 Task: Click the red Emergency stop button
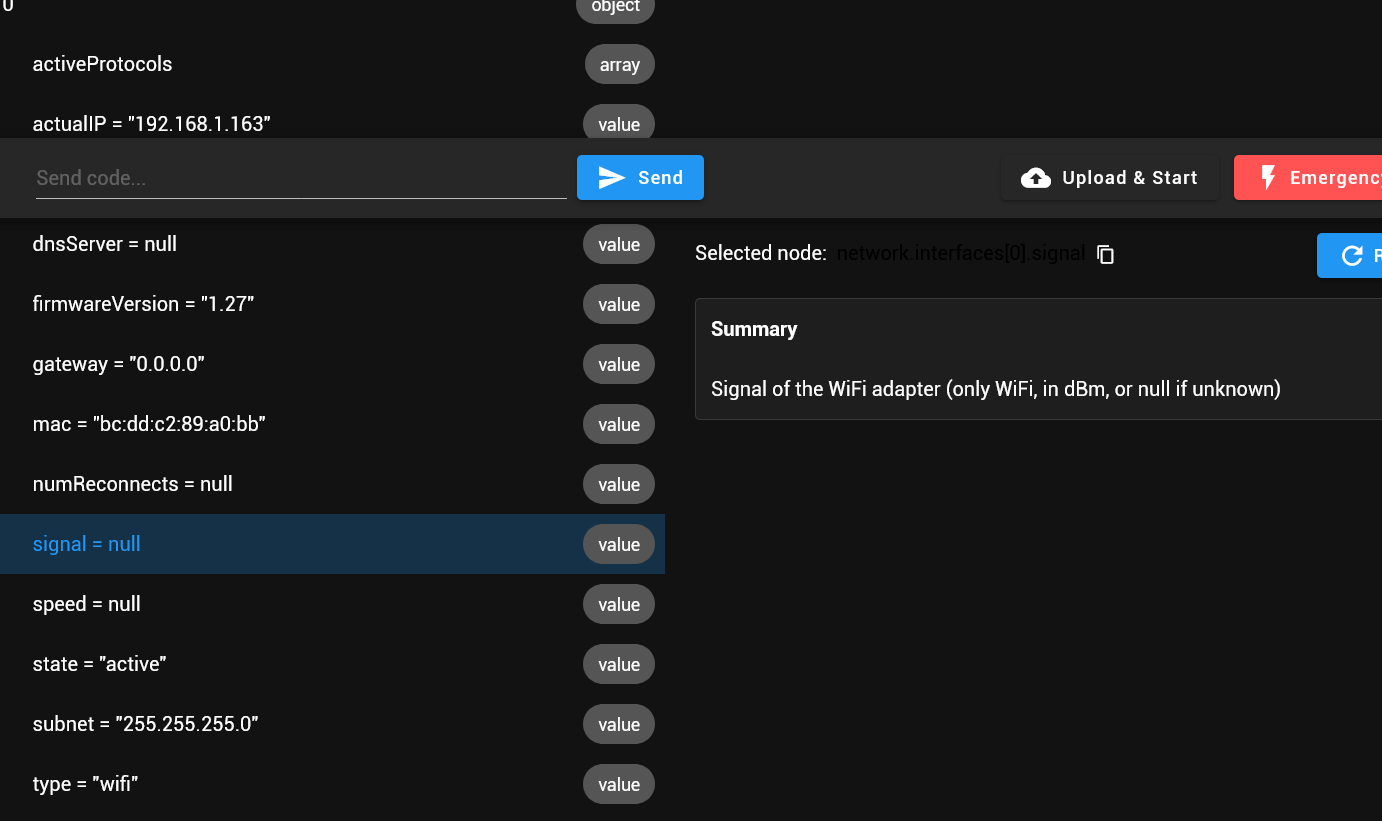1308,178
